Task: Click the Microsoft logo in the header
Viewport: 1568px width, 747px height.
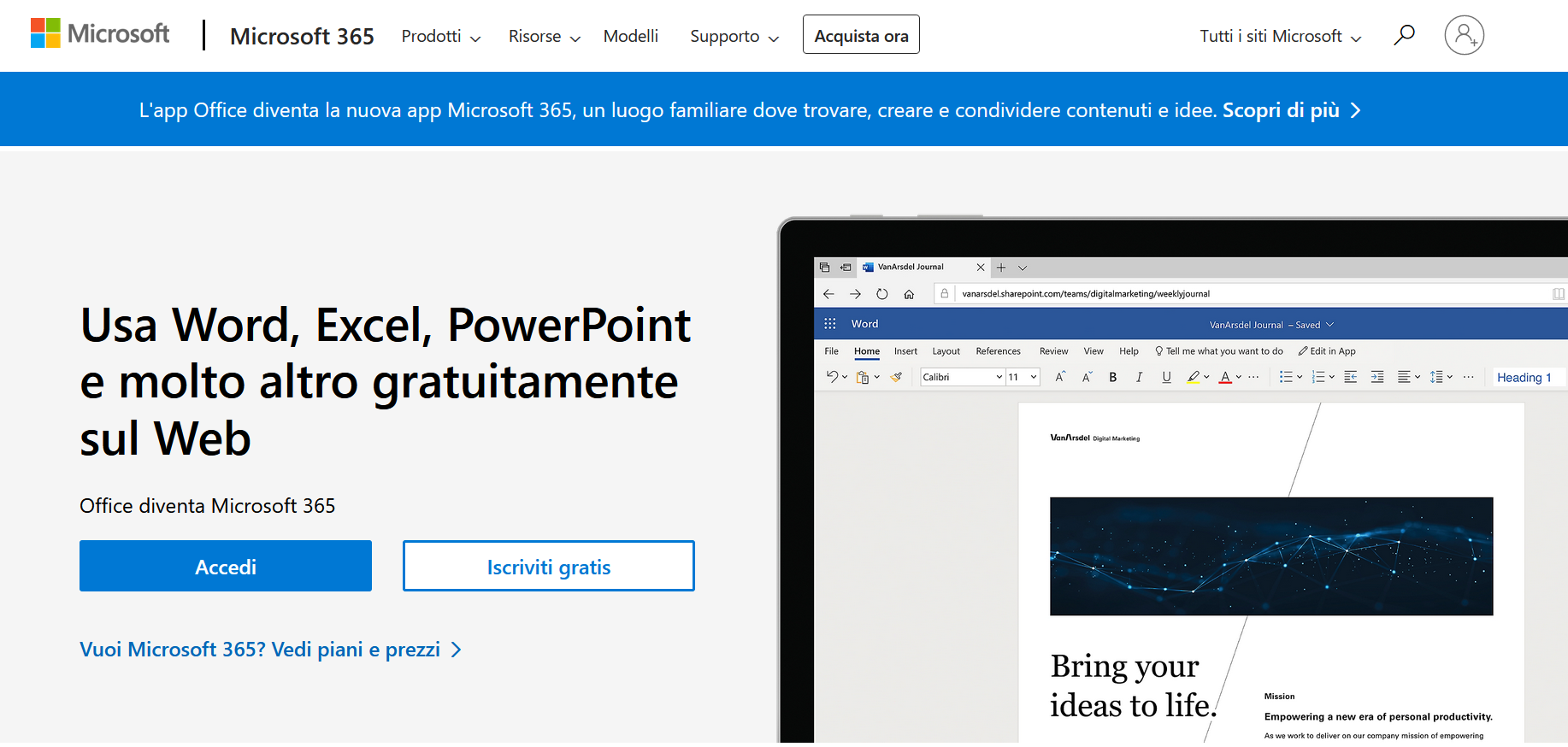Action: [100, 33]
